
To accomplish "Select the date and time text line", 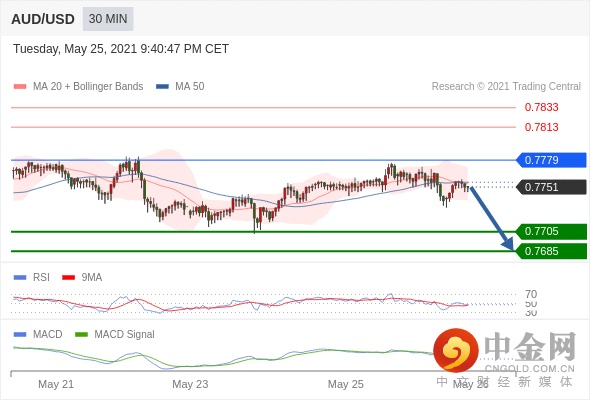I will (x=121, y=49).
